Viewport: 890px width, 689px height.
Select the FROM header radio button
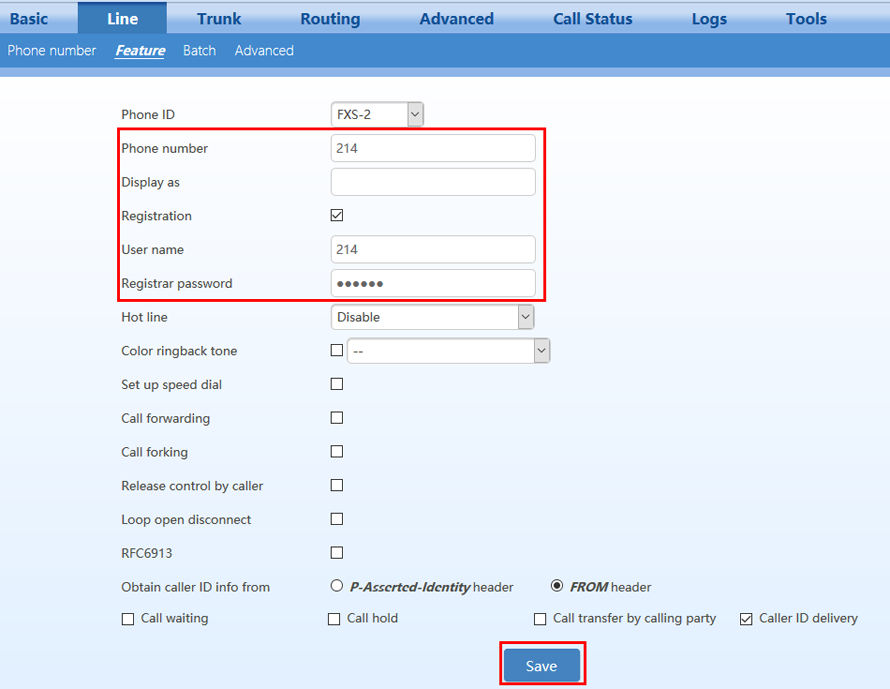[x=557, y=587]
